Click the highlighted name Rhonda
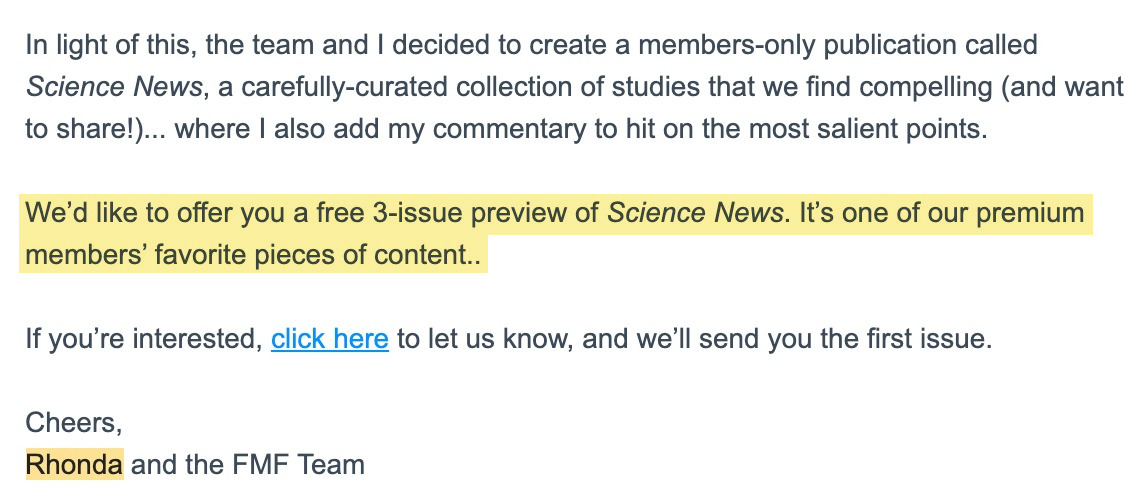Image resolution: width=1142 pixels, height=504 pixels. pyautogui.click(x=74, y=464)
